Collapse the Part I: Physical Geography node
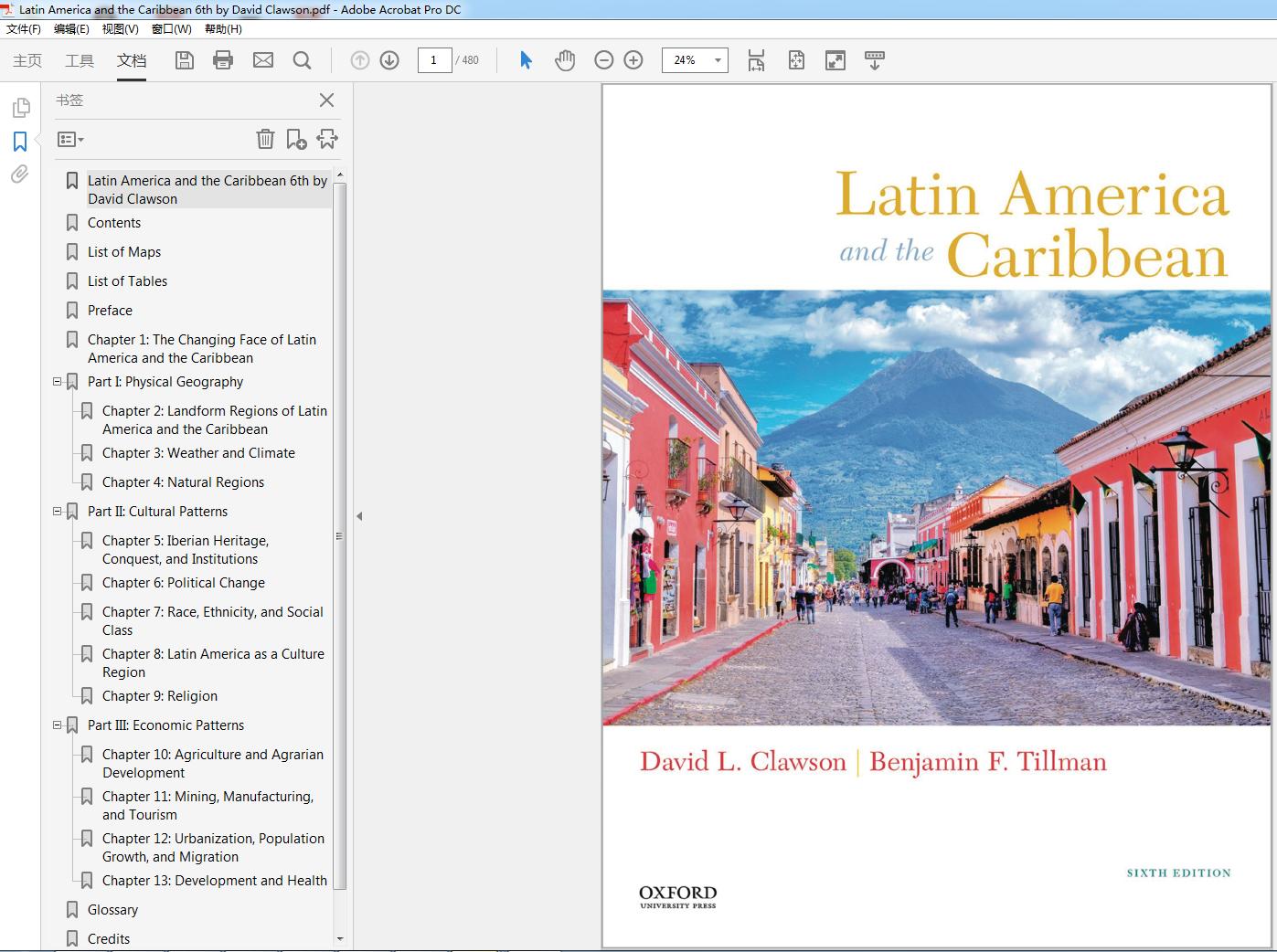Viewport: 1277px width, 952px height. pos(58,382)
